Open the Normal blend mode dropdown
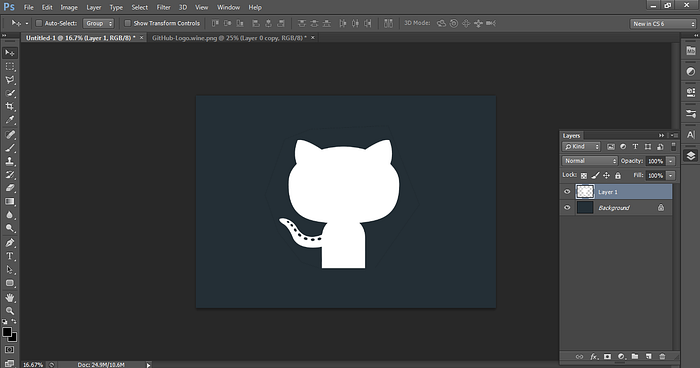Screen dimensions: 700x368 590,161
